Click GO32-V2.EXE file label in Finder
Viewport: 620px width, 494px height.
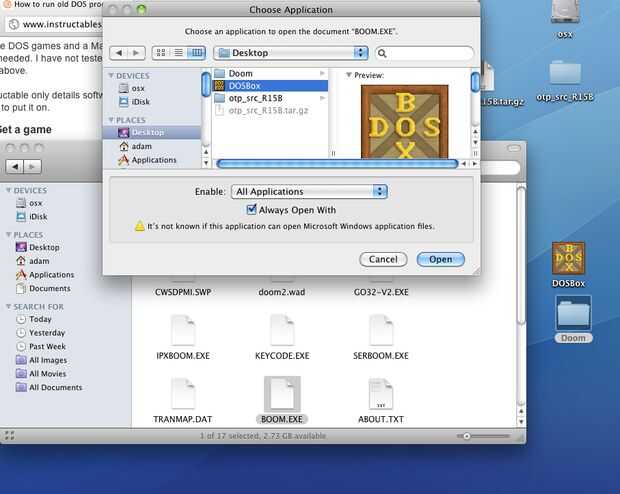click(381, 292)
